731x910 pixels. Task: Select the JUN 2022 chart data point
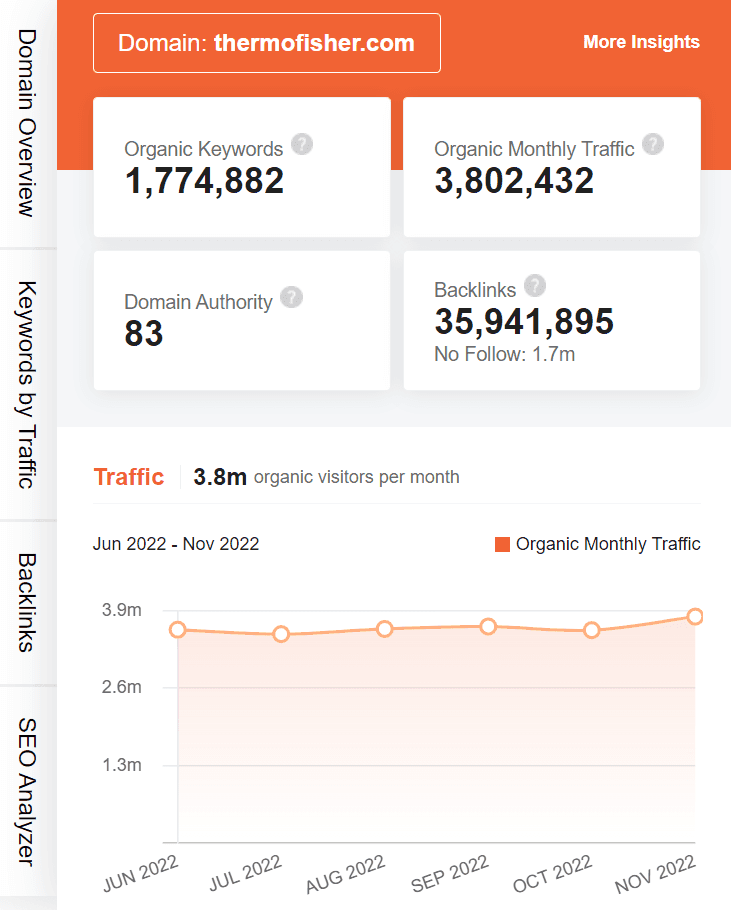pyautogui.click(x=178, y=629)
